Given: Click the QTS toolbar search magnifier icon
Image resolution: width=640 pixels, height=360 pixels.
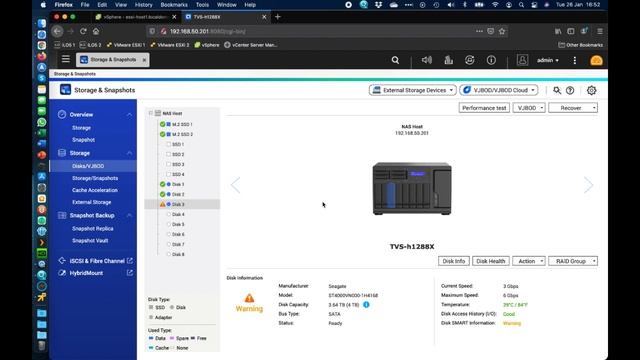Looking at the screenshot, I should click(x=395, y=60).
